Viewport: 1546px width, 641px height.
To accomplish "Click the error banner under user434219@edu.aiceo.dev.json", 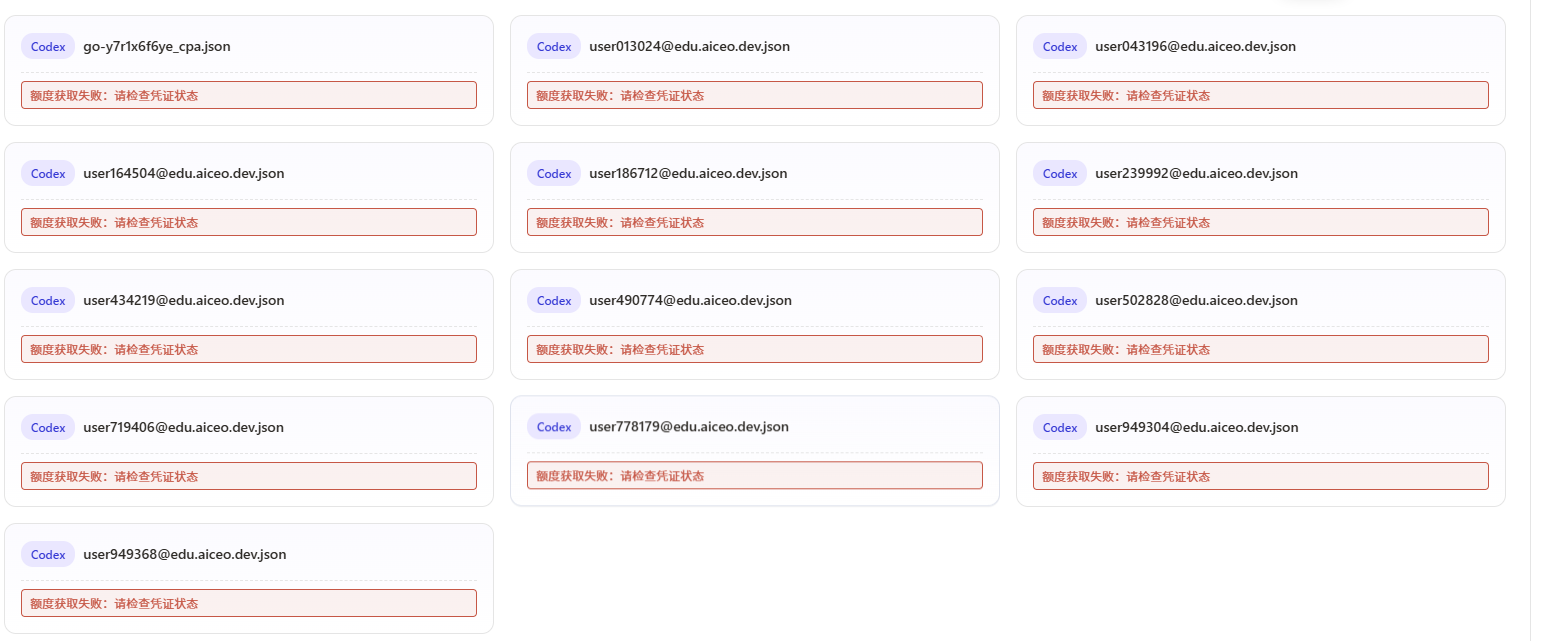I will (249, 349).
